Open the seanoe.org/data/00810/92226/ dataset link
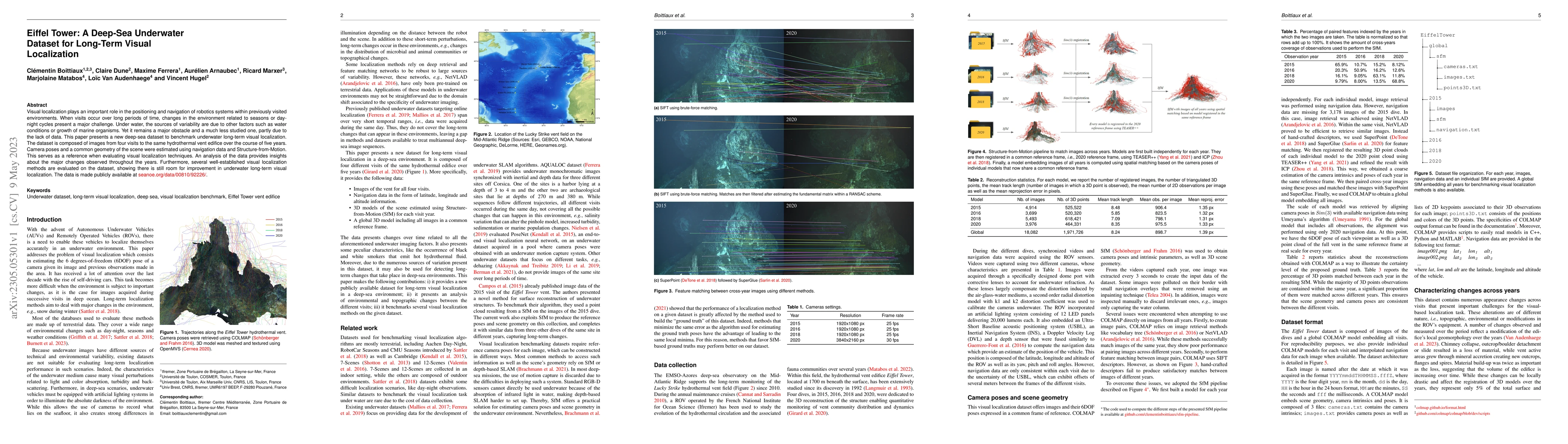Screen dimensions: 1568x444 click(x=172, y=175)
